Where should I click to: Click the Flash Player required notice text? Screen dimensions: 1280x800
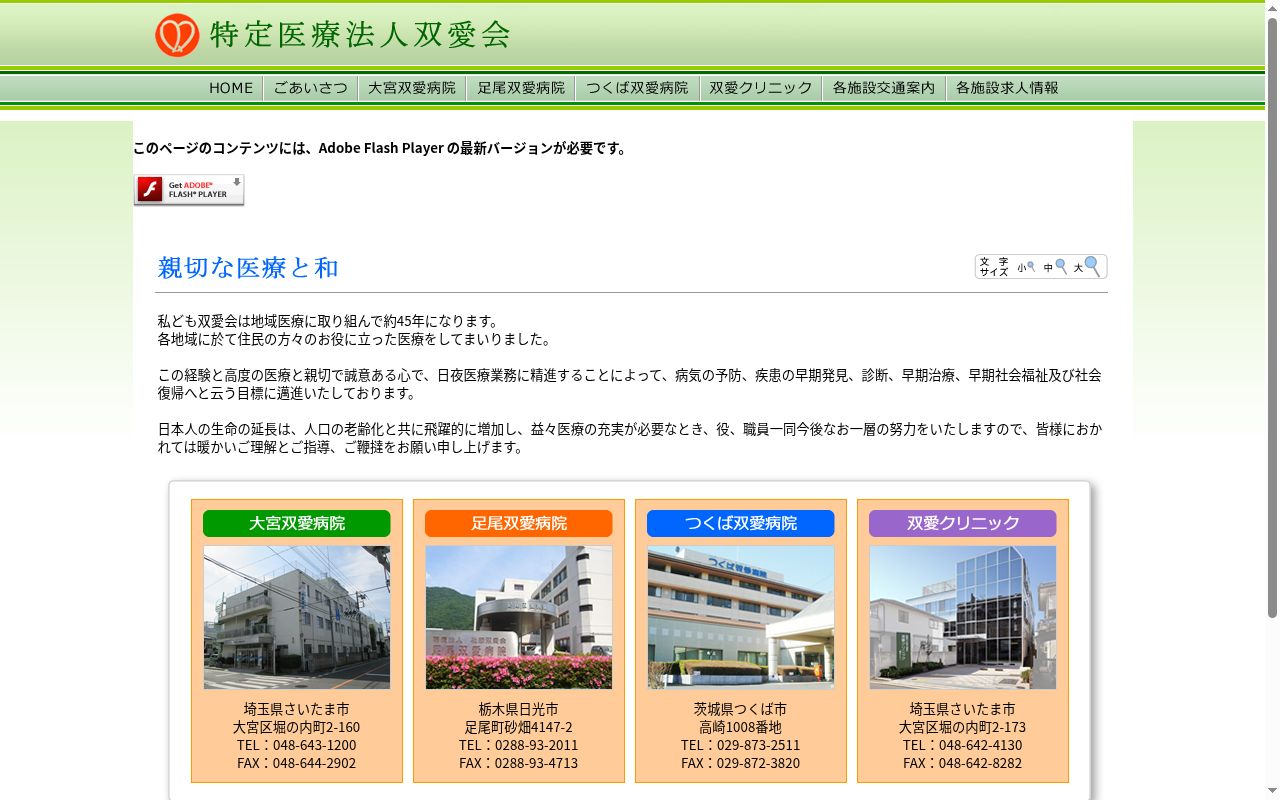click(381, 148)
